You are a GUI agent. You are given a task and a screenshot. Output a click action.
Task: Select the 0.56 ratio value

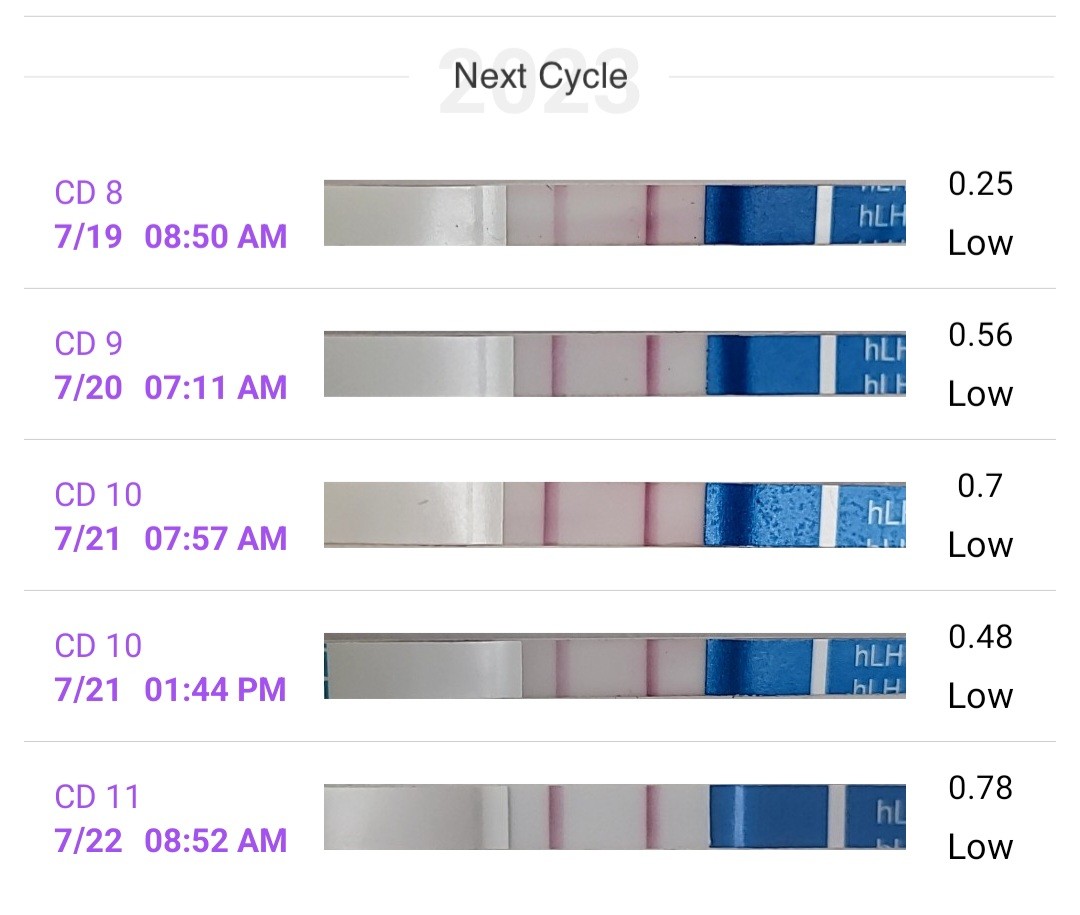pyautogui.click(x=980, y=335)
